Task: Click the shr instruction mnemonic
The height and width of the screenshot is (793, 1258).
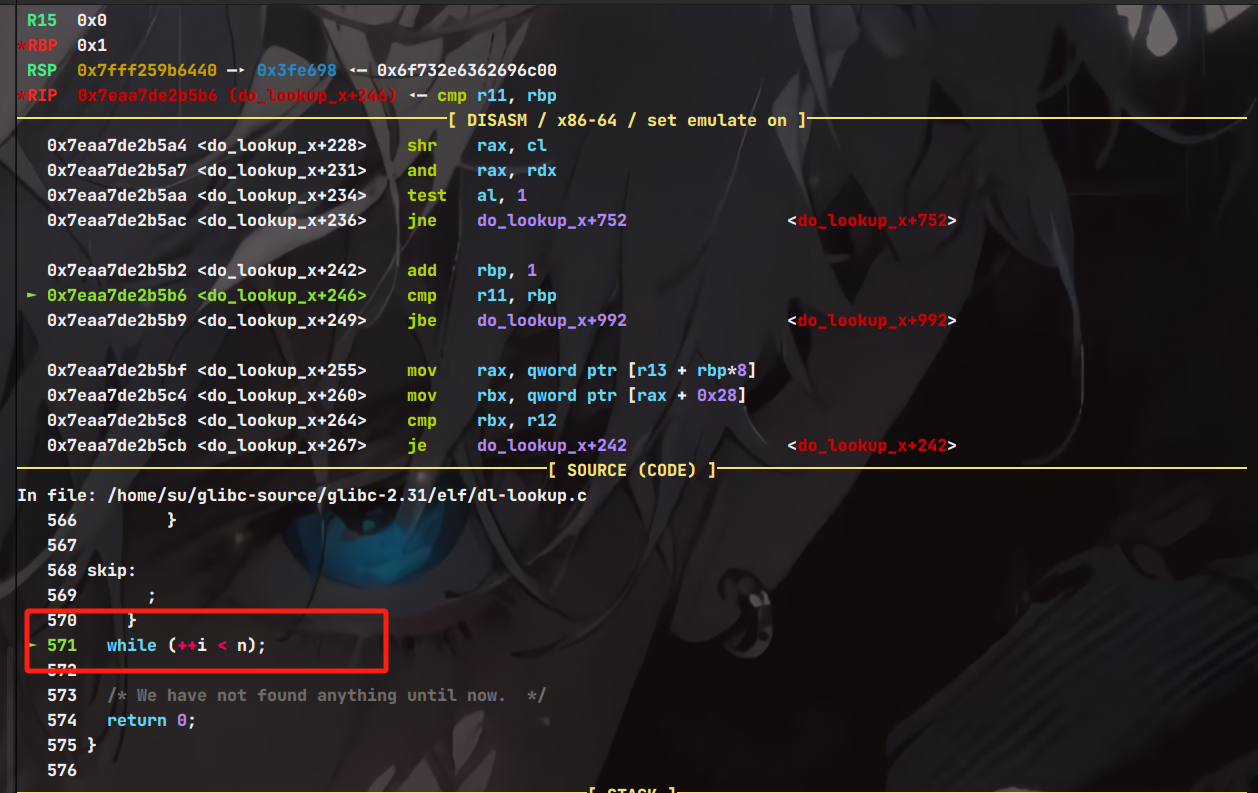Action: point(422,145)
